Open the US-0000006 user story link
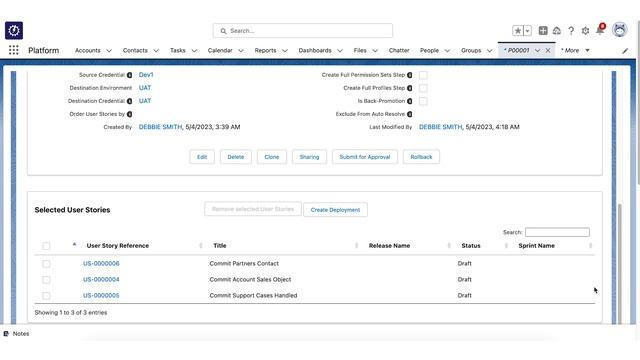Image resolution: width=640 pixels, height=360 pixels. [101, 264]
